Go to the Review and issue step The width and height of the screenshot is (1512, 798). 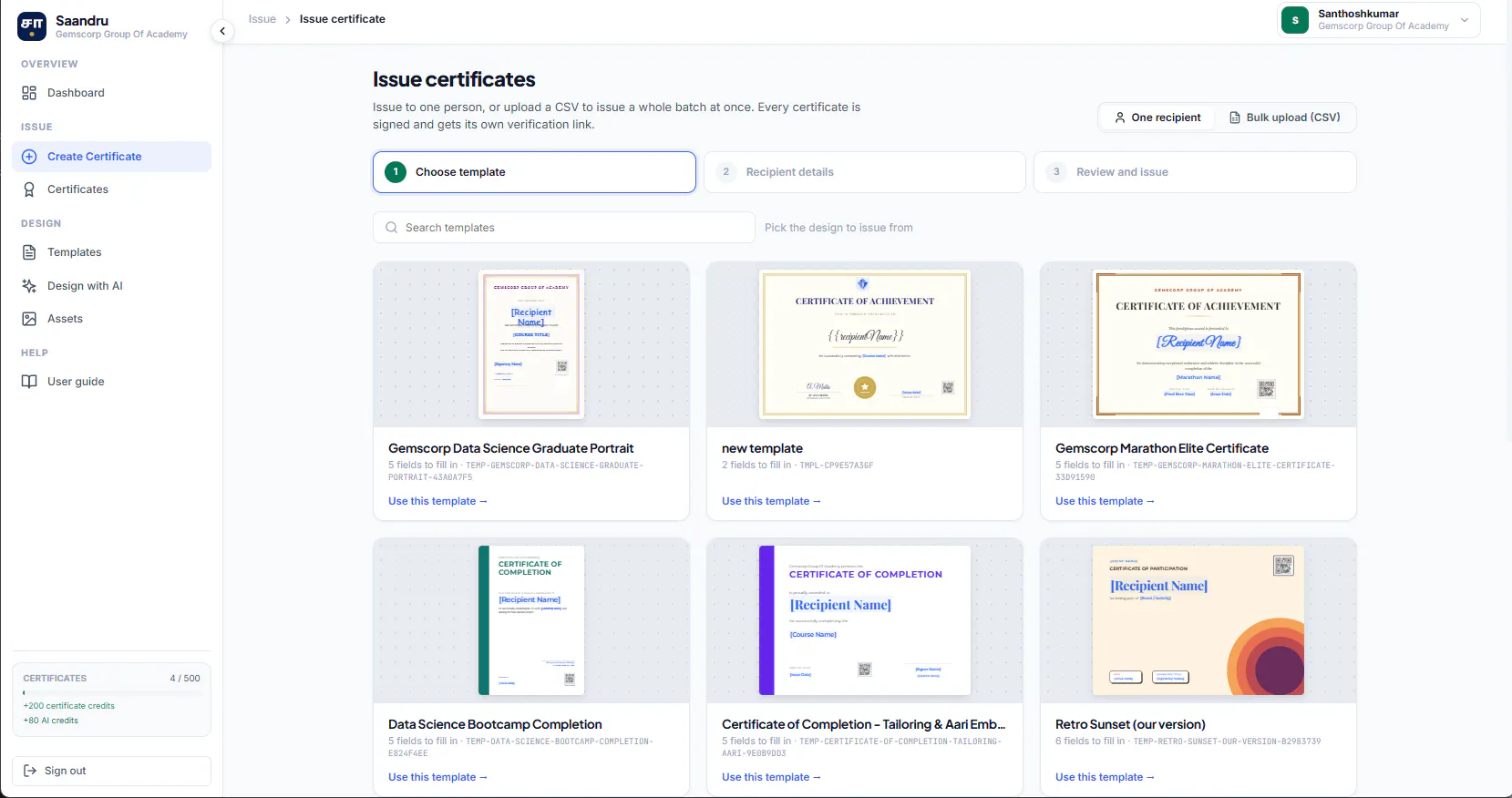pos(1195,172)
